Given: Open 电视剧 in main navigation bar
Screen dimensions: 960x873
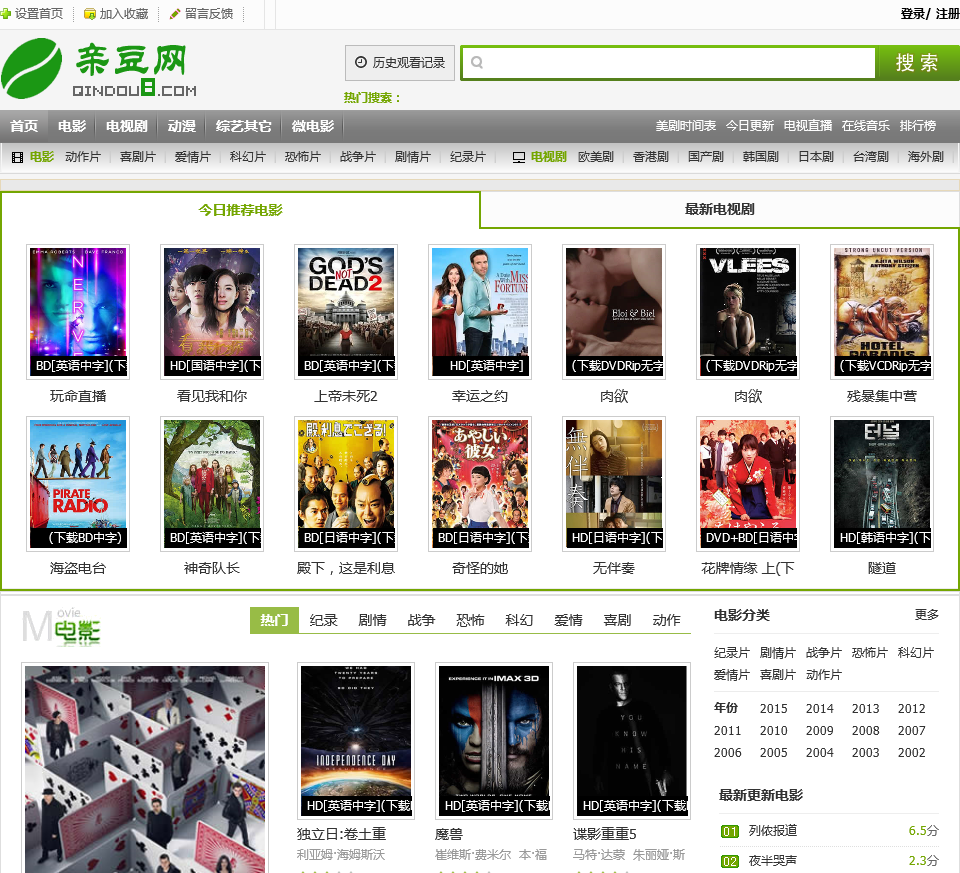Looking at the screenshot, I should pos(127,126).
